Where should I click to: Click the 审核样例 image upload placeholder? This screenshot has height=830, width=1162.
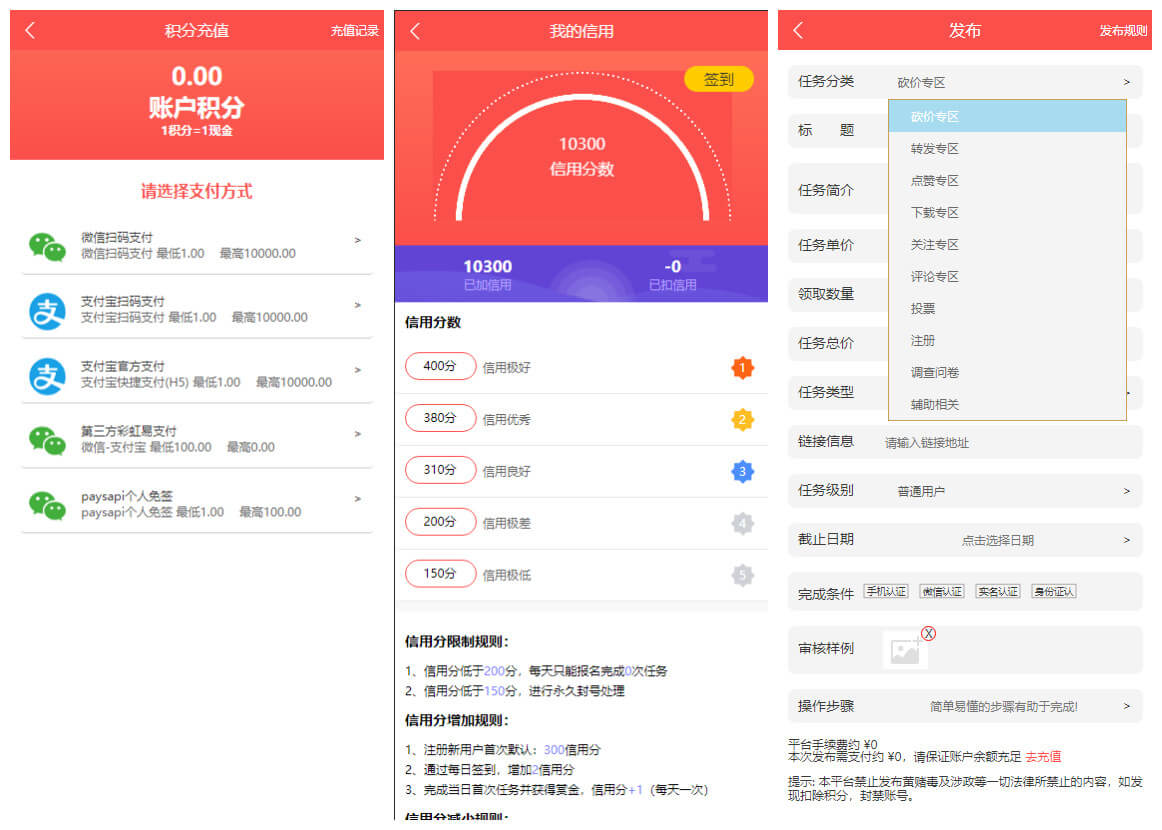(x=905, y=652)
